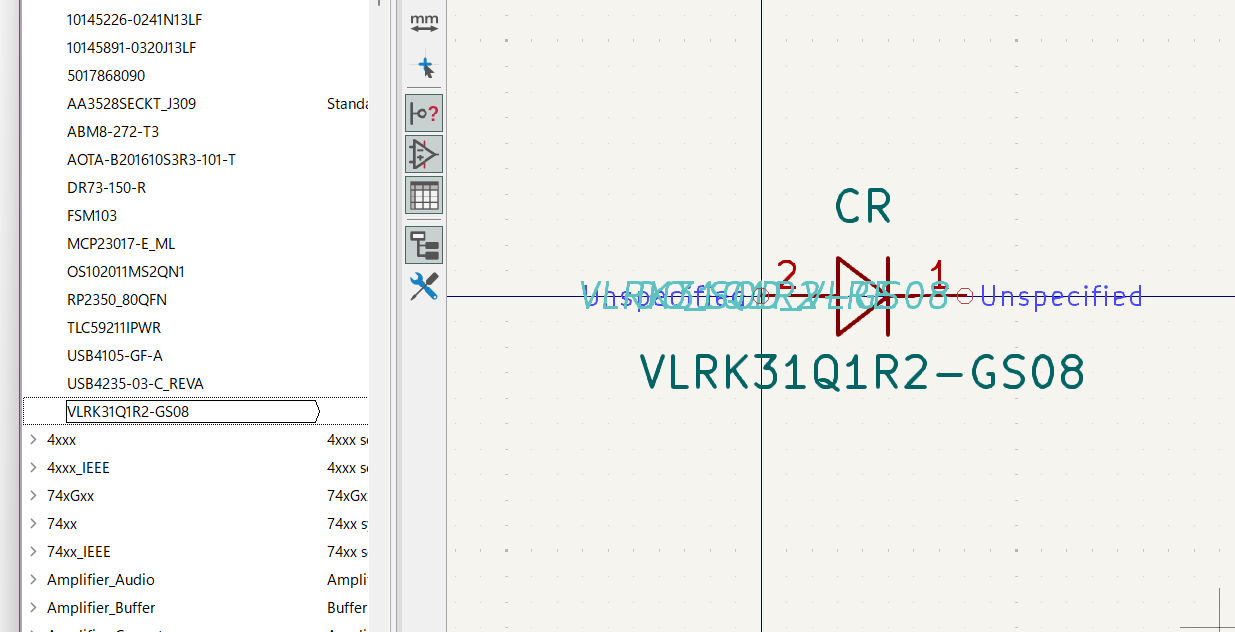The image size is (1235, 632).
Task: Select the FSM103 symbol in library list
Action: 91,216
